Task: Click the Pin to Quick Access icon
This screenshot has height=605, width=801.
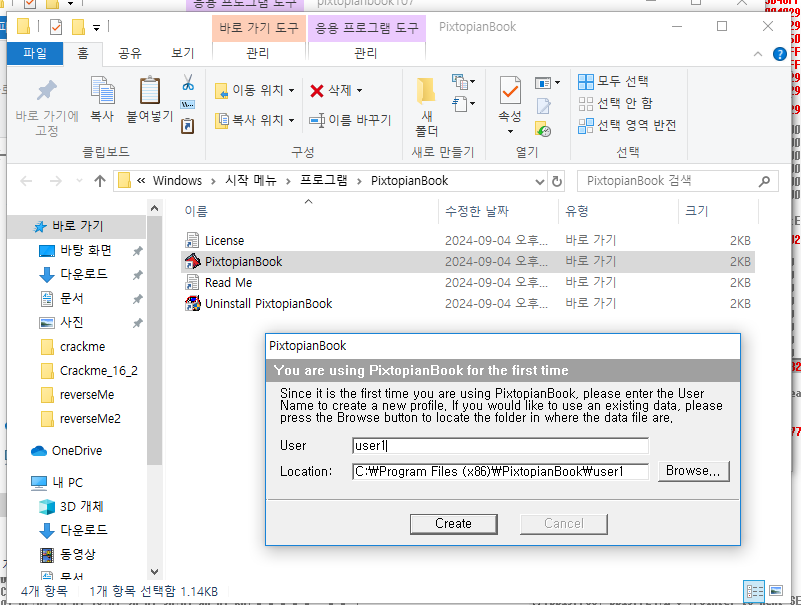Action: click(46, 91)
